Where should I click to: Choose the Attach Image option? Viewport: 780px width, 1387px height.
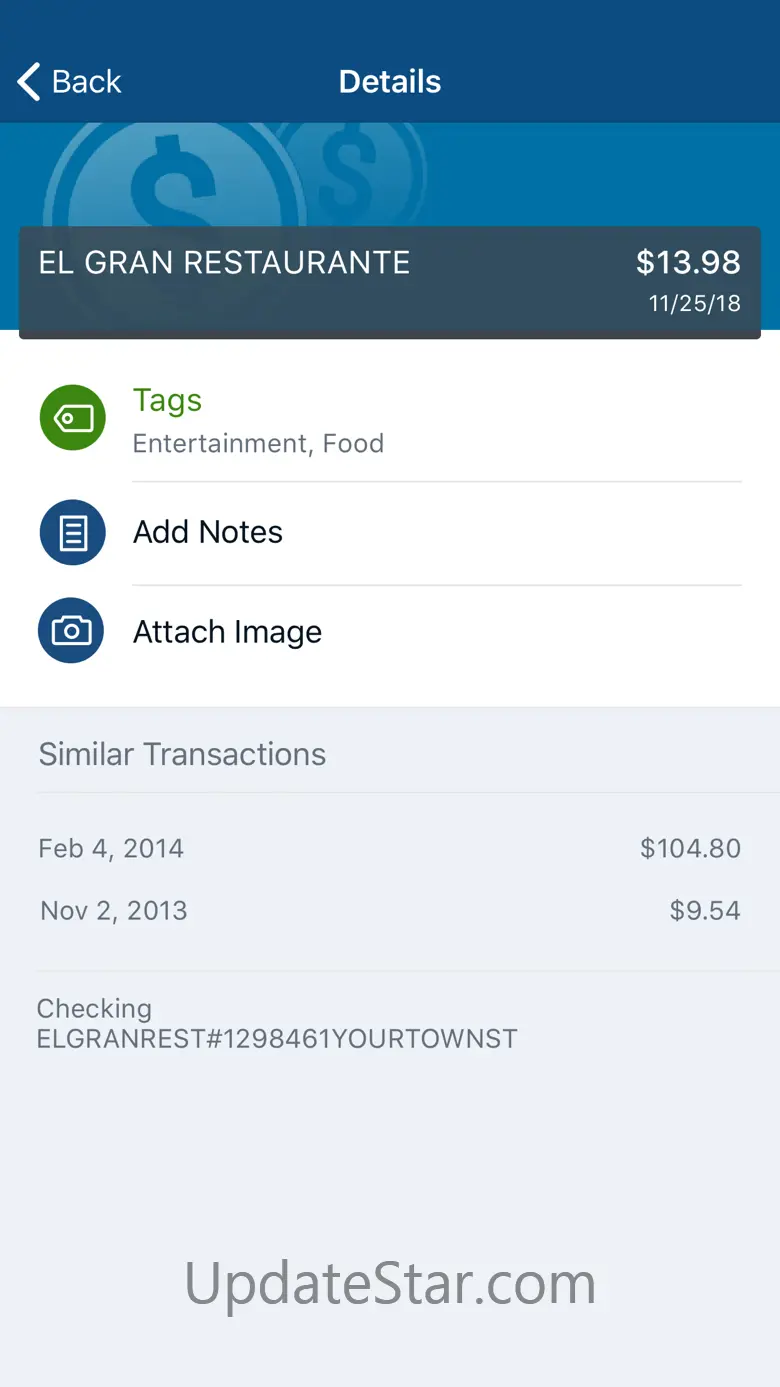click(227, 632)
